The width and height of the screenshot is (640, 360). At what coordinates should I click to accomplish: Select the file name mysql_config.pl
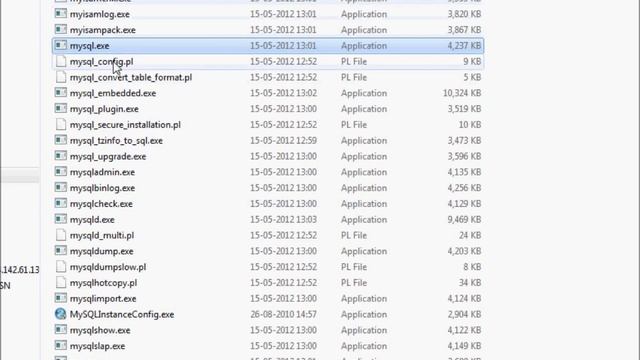pyautogui.click(x=101, y=62)
